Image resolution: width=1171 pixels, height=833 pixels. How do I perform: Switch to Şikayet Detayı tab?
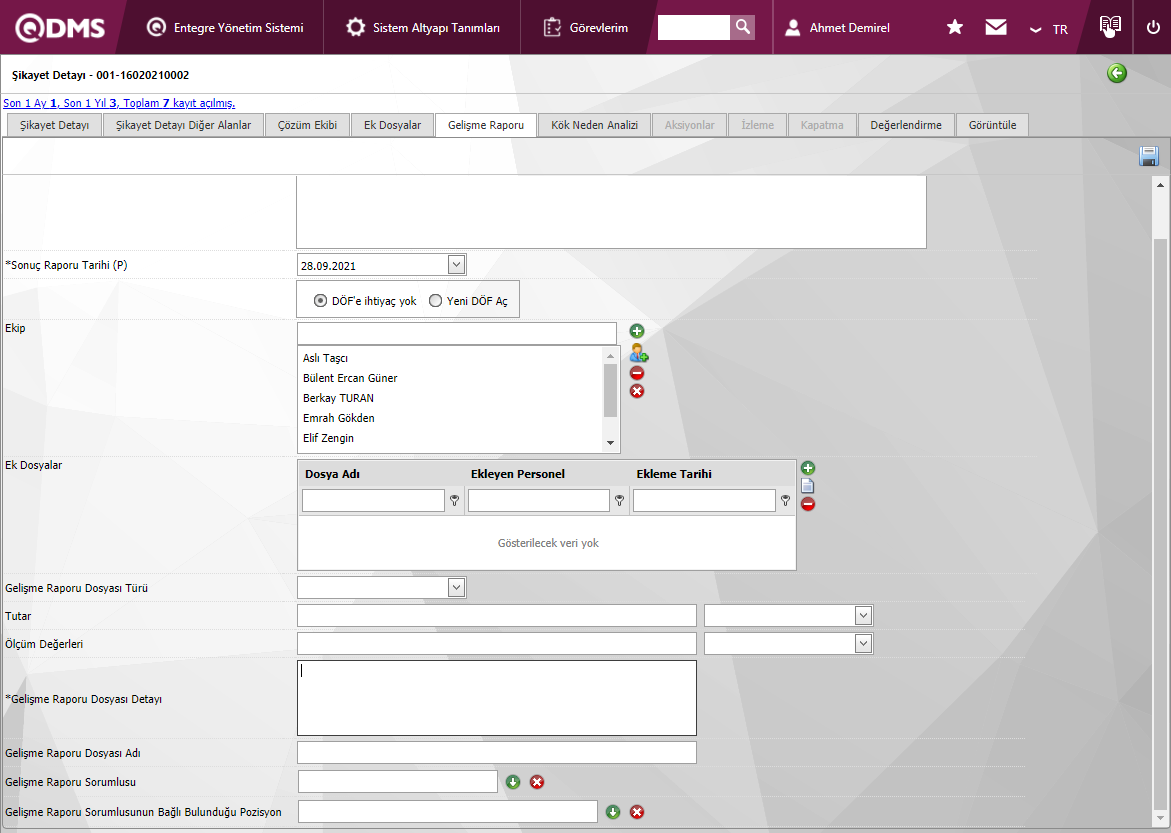55,125
